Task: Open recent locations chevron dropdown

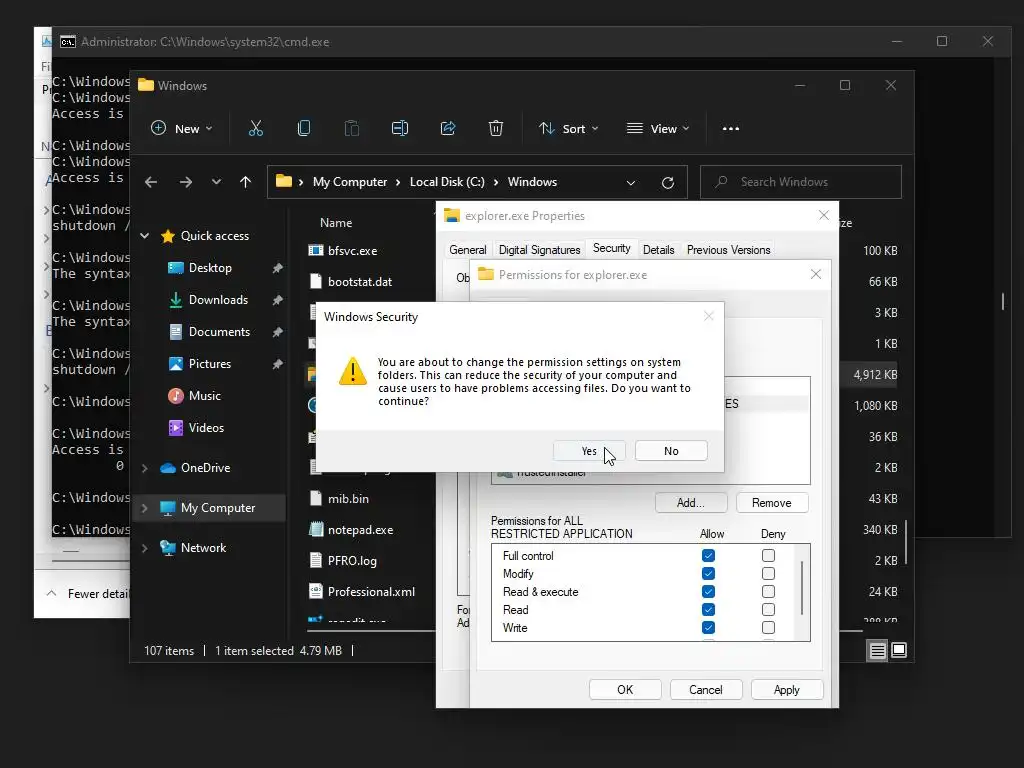Action: click(x=216, y=182)
